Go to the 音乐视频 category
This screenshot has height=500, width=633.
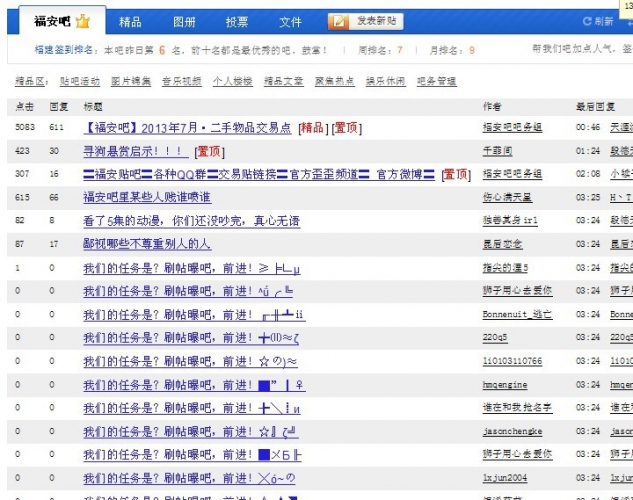coord(182,81)
